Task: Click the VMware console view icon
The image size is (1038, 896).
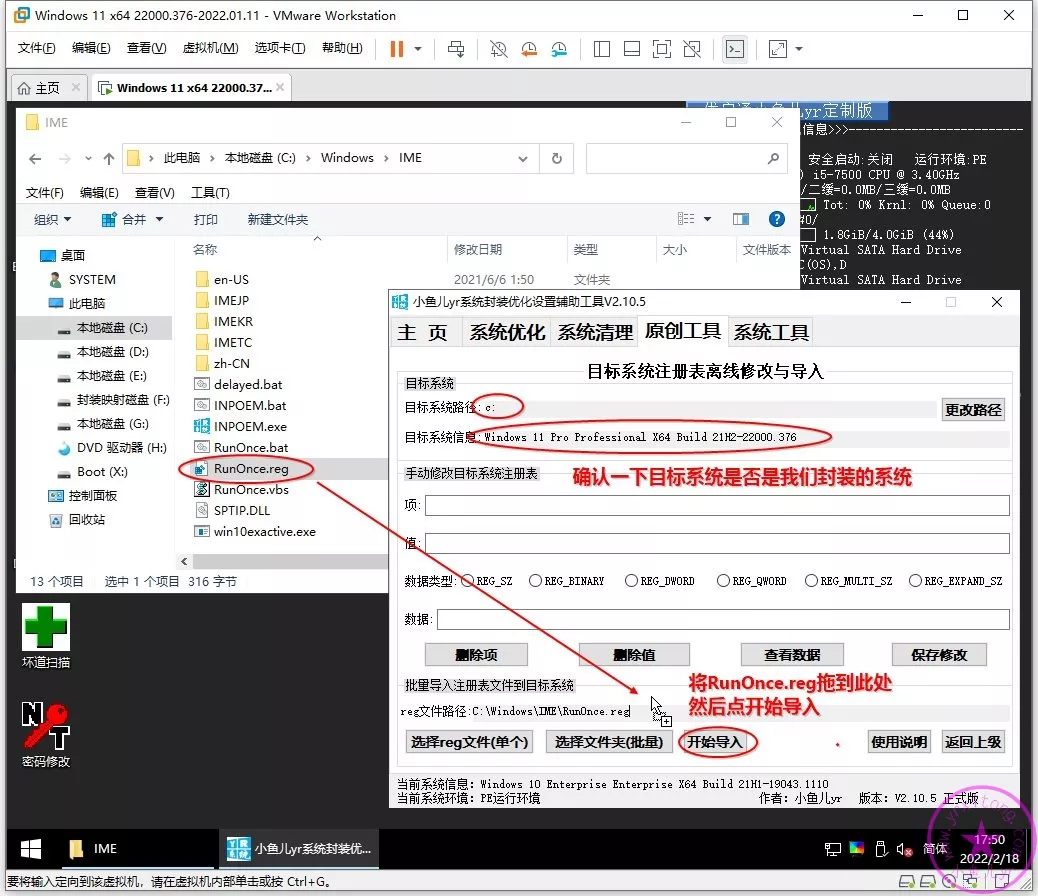Action: [x=735, y=49]
